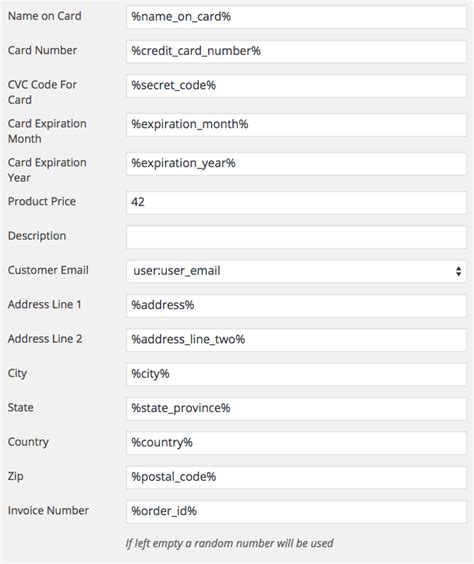Click the Name on Card field
This screenshot has height=564, width=474.
(x=296, y=17)
